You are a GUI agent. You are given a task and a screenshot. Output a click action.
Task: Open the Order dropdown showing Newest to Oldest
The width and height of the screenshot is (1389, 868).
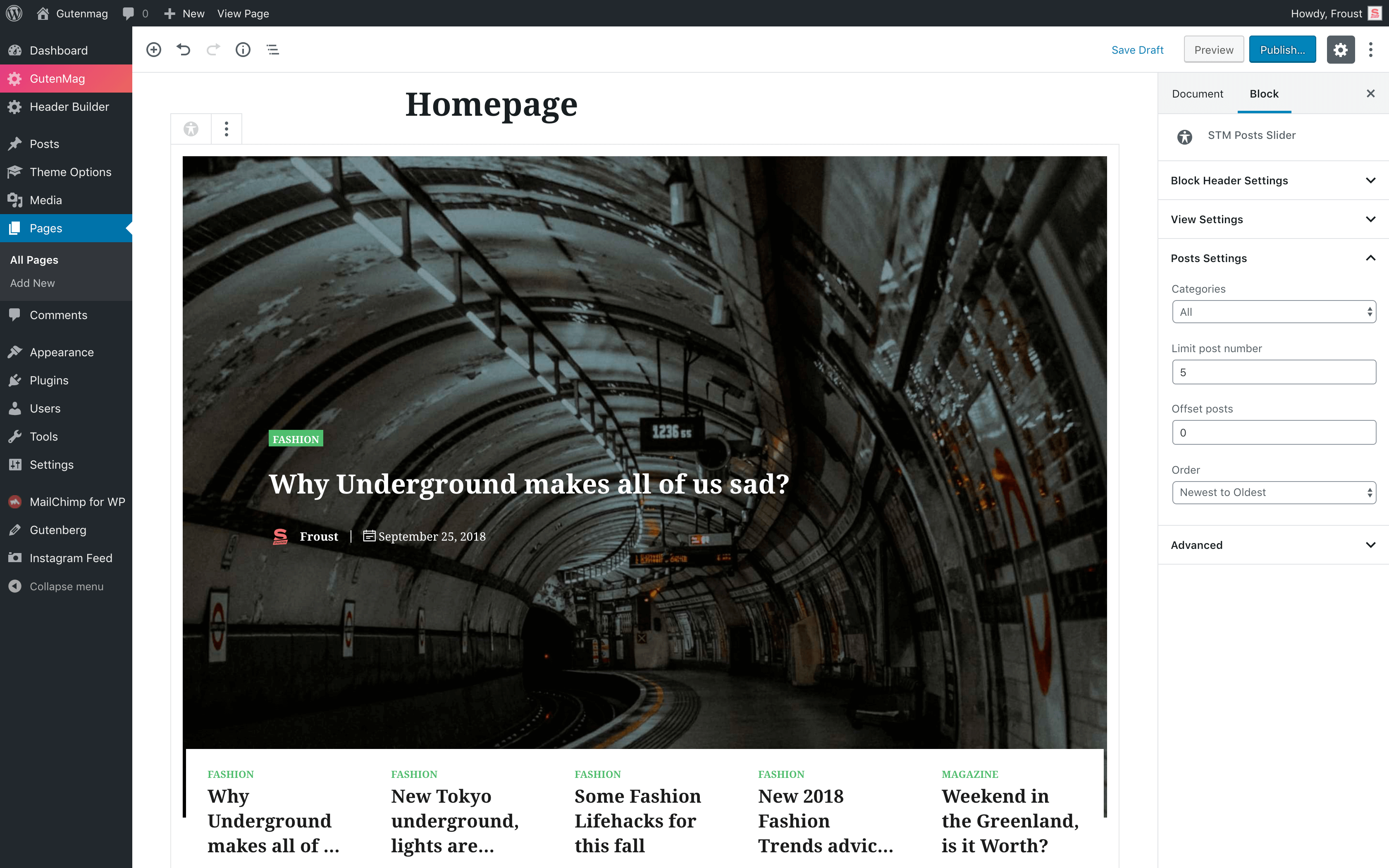pos(1274,492)
